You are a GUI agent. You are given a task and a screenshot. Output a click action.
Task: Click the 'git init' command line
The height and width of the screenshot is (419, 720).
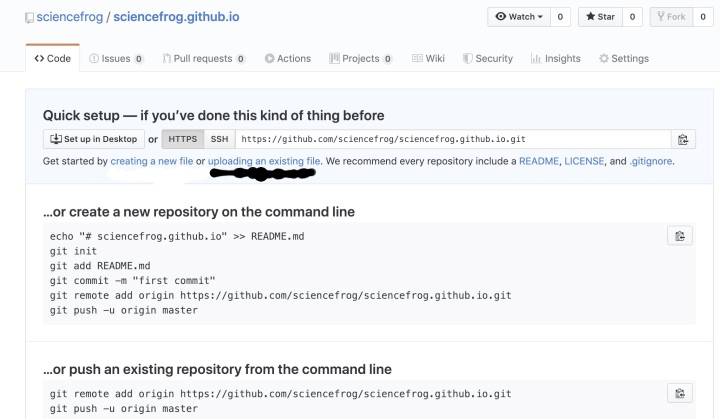[73, 251]
